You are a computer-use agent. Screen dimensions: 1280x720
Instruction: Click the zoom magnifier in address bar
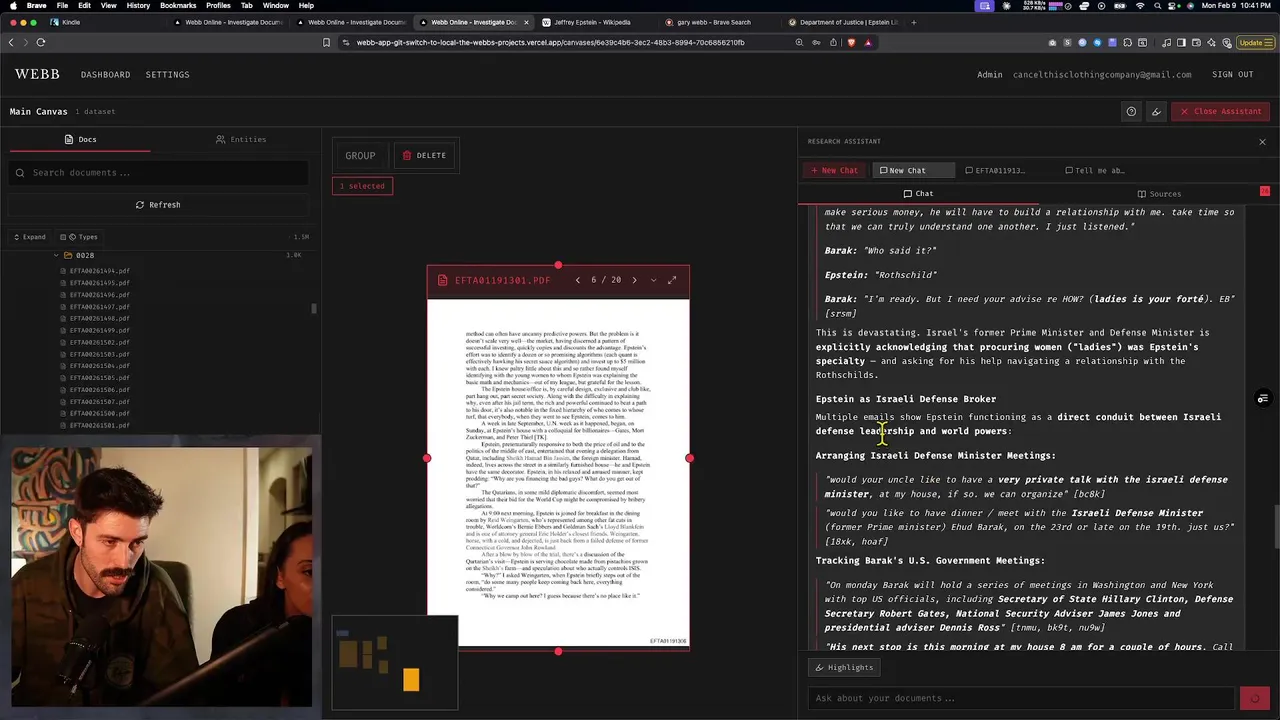[799, 42]
